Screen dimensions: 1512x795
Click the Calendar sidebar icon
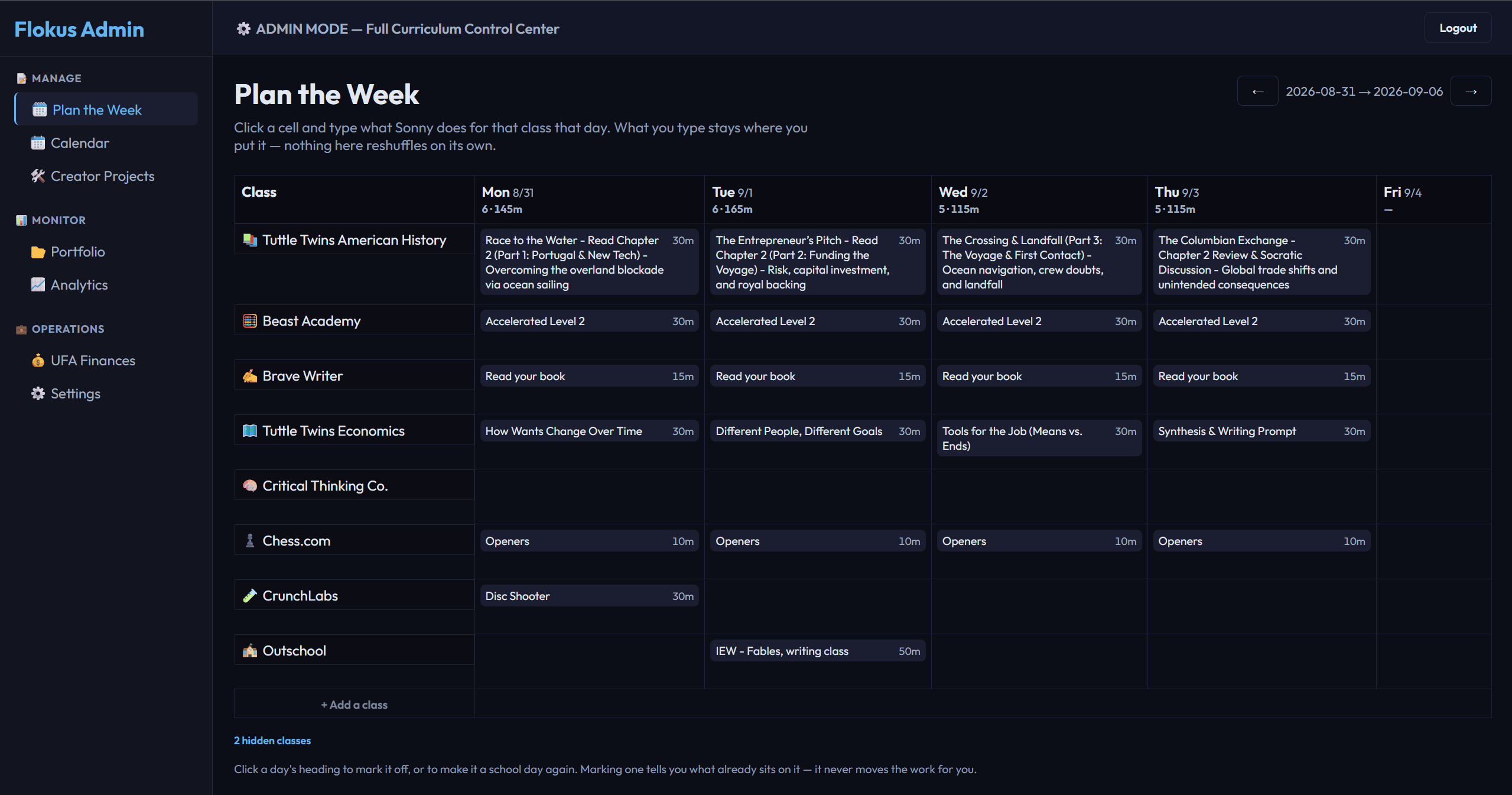point(38,142)
